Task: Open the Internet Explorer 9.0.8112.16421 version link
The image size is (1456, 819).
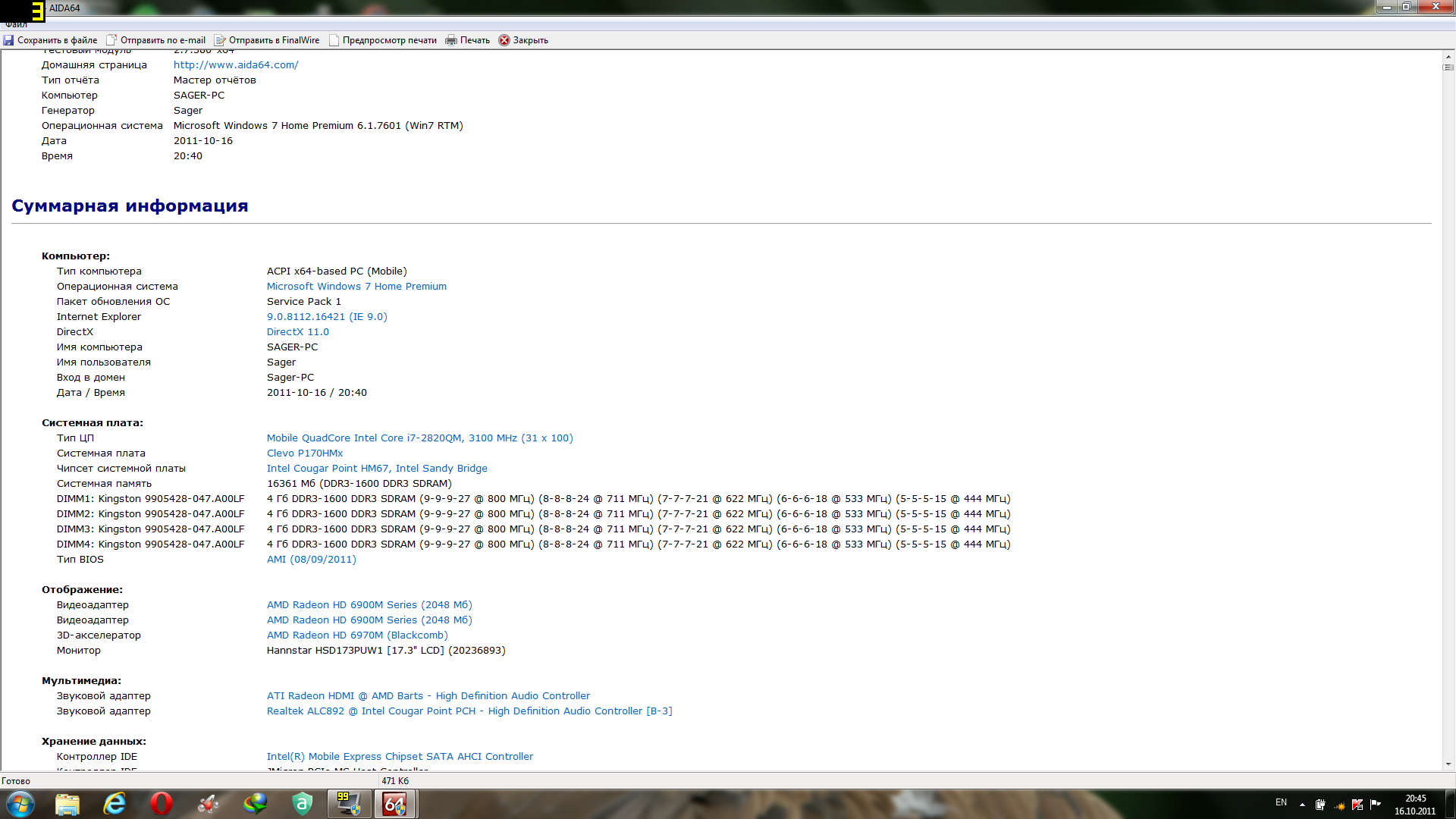Action: 327,317
